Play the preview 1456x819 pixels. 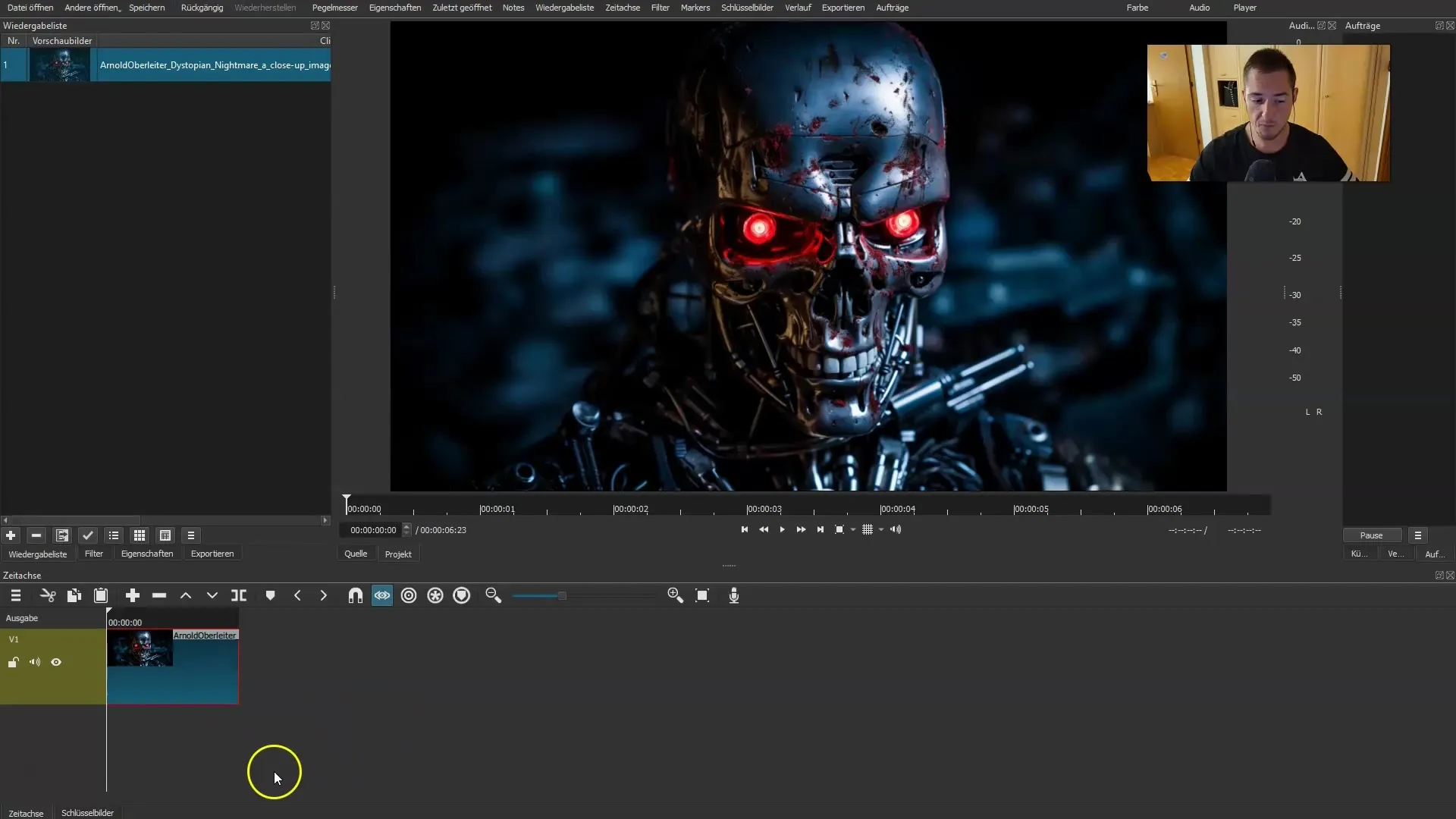pos(783,530)
